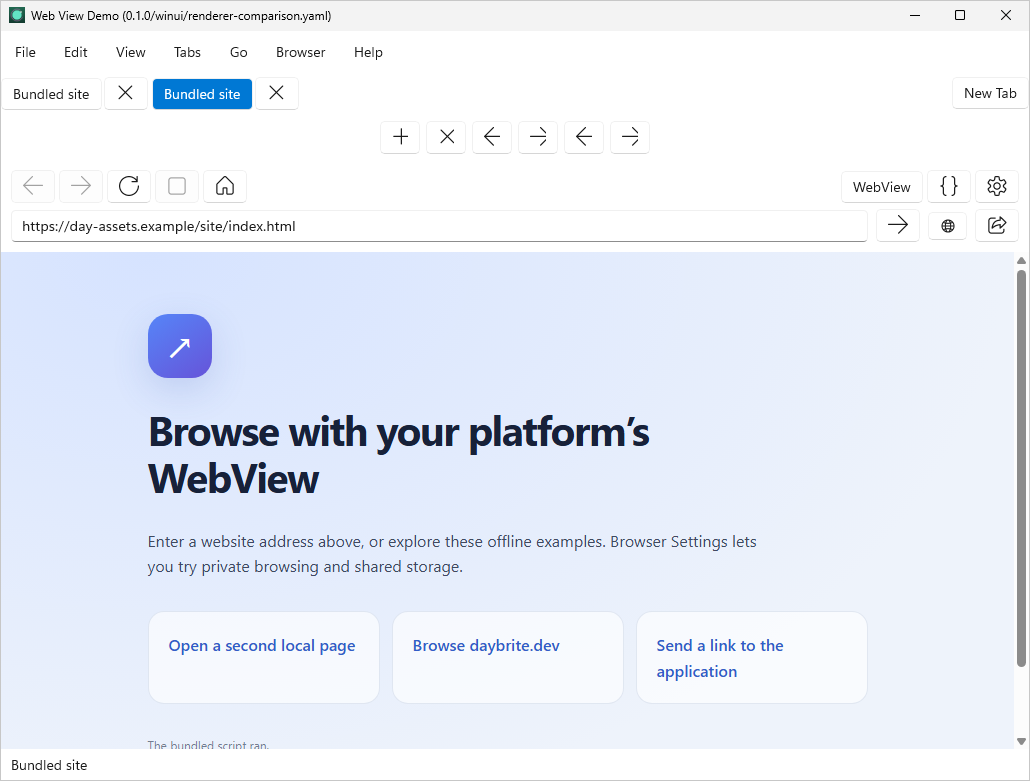Open the View menu
Viewport: 1030px width, 781px height.
pos(130,53)
